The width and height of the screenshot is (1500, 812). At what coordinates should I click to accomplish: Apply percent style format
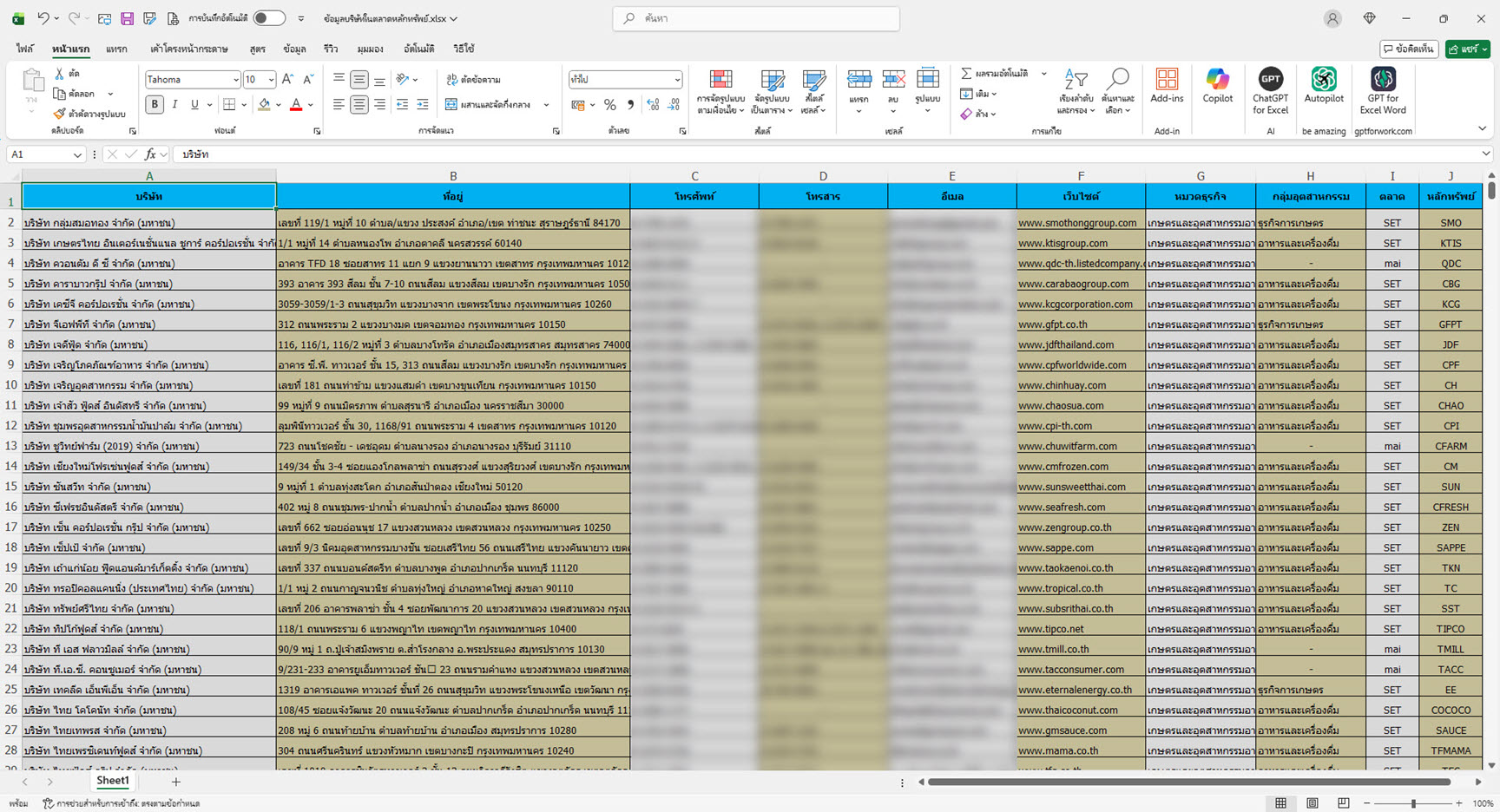click(x=610, y=105)
